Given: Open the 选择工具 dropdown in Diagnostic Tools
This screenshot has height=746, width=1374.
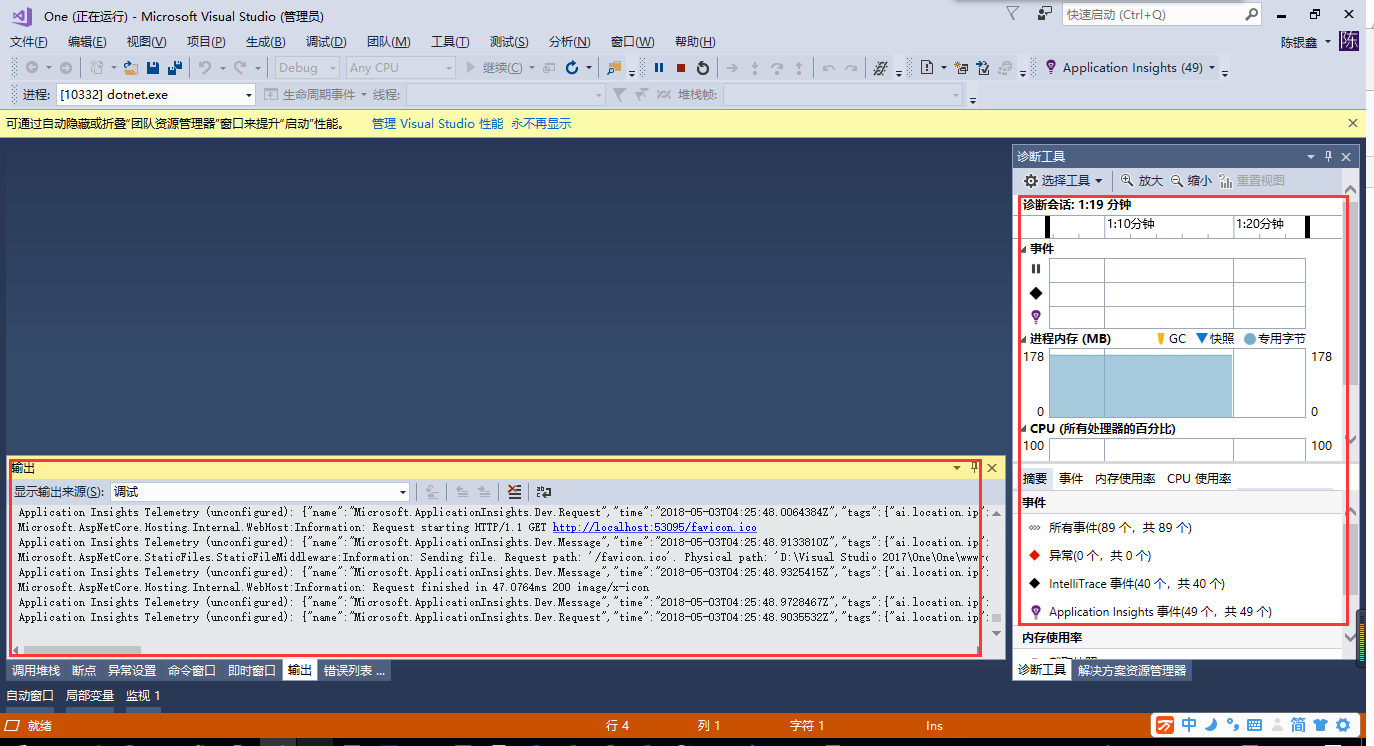Looking at the screenshot, I should [x=1064, y=181].
